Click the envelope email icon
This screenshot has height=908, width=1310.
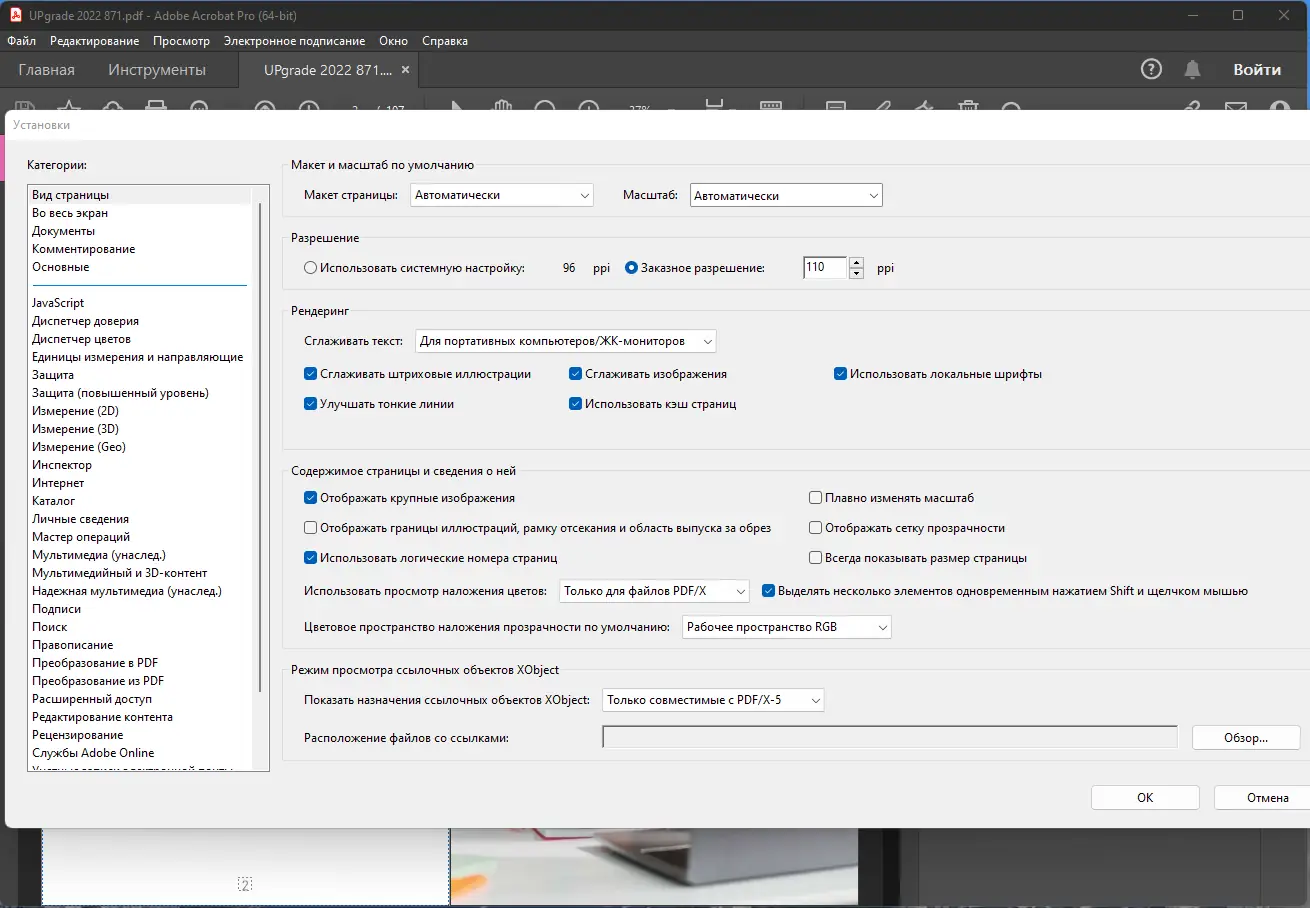coord(1236,107)
